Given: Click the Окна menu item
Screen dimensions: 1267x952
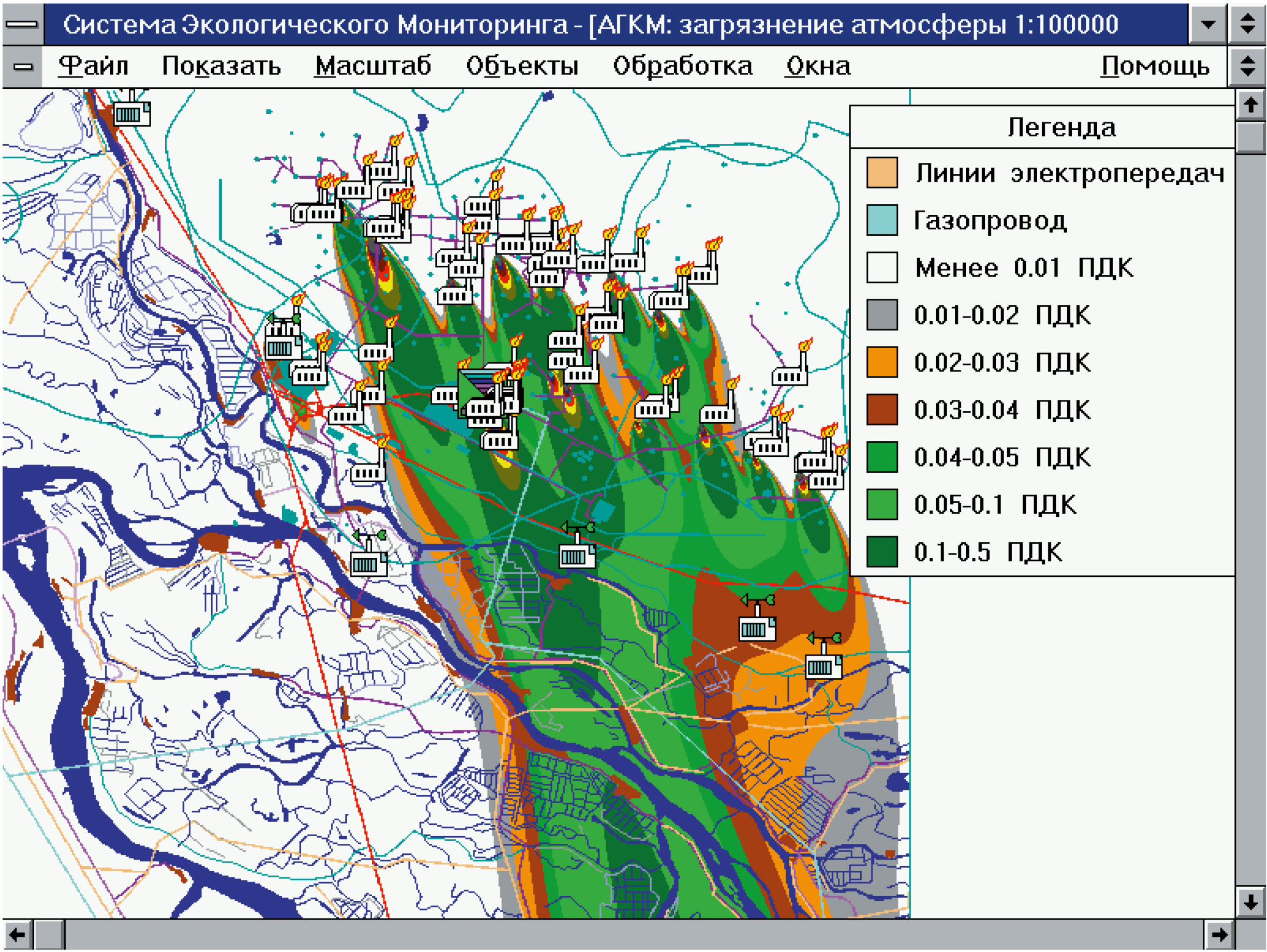Looking at the screenshot, I should point(818,66).
